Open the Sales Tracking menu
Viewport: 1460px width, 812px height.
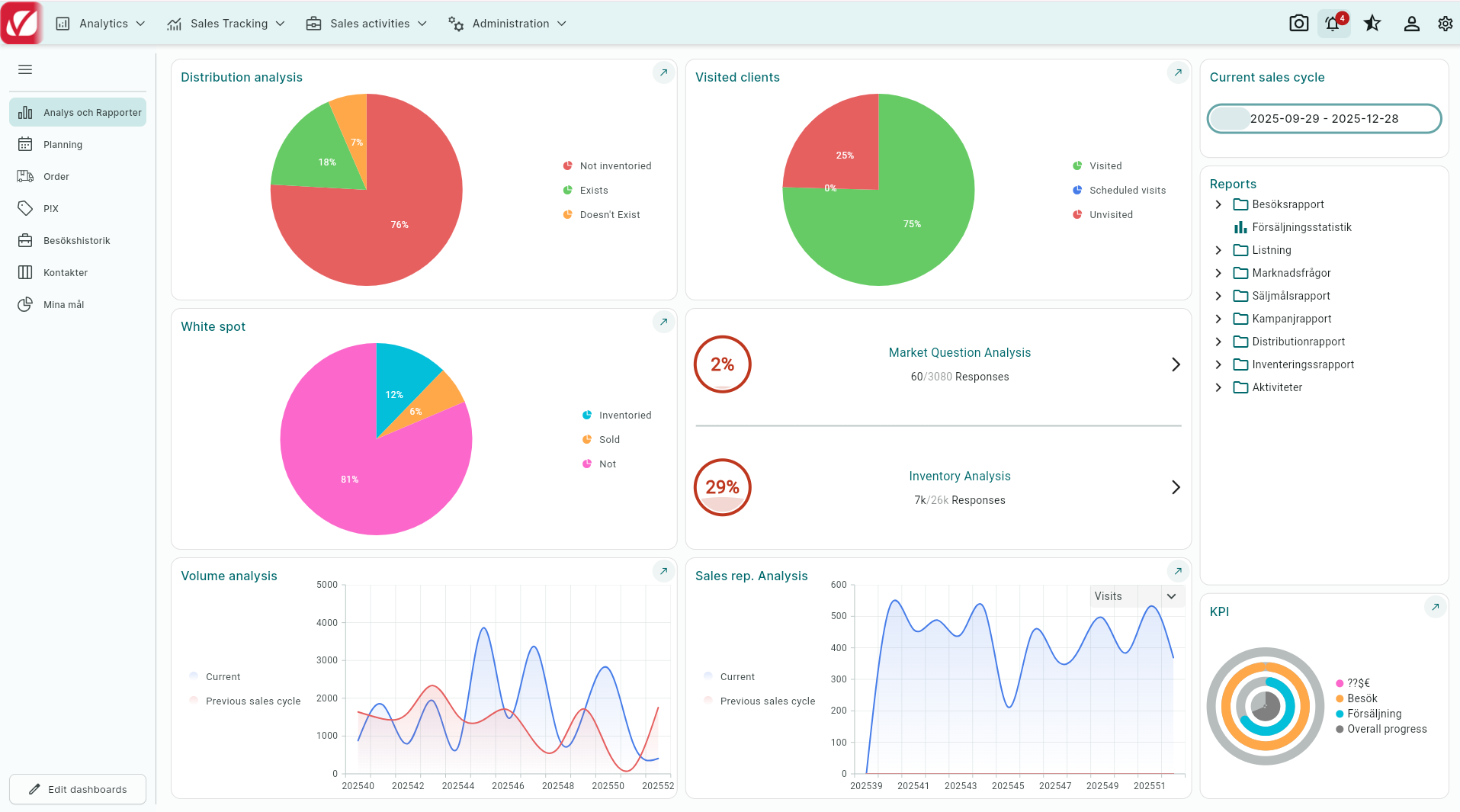pos(226,24)
